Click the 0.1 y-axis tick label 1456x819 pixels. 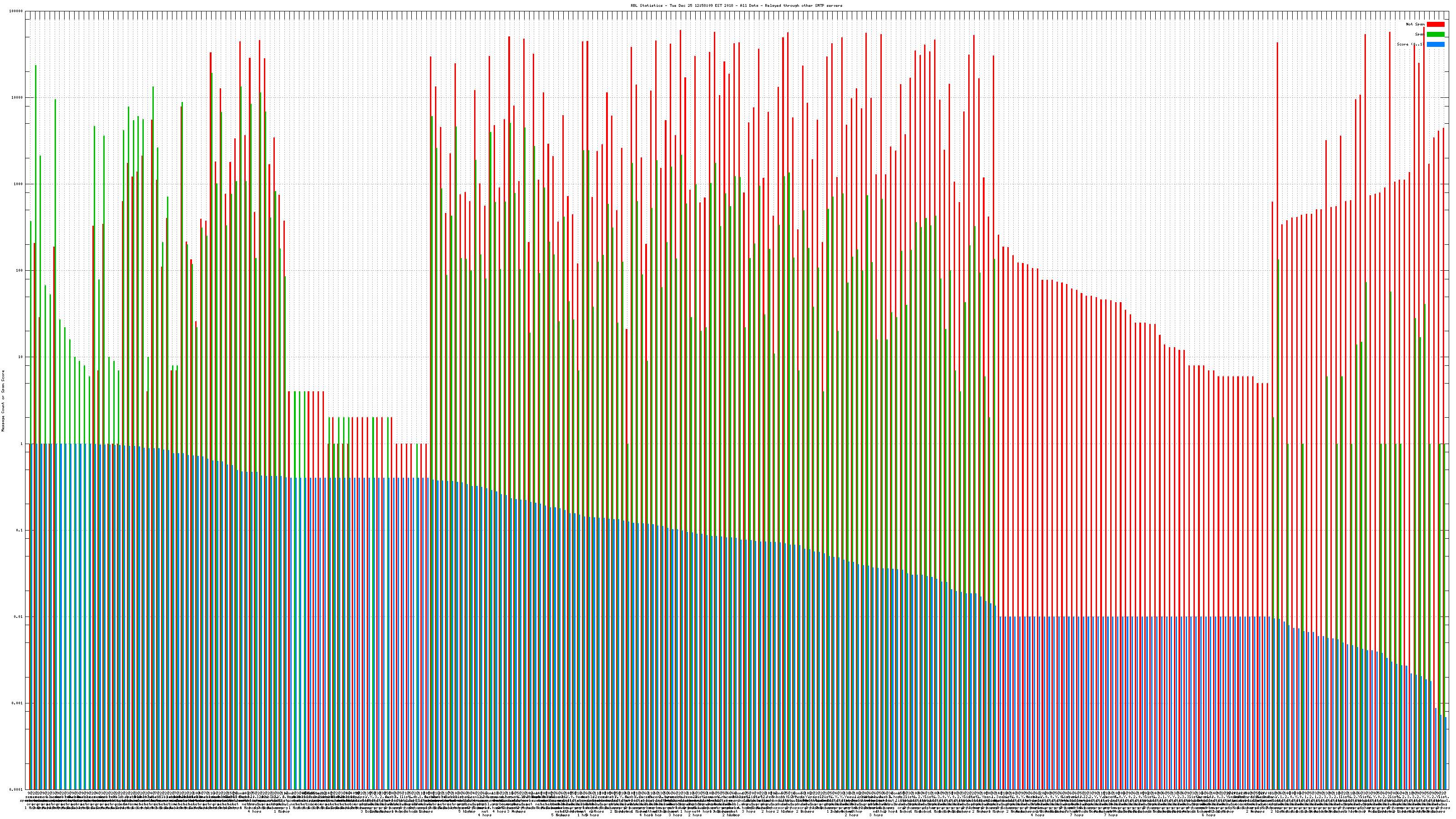pos(20,530)
